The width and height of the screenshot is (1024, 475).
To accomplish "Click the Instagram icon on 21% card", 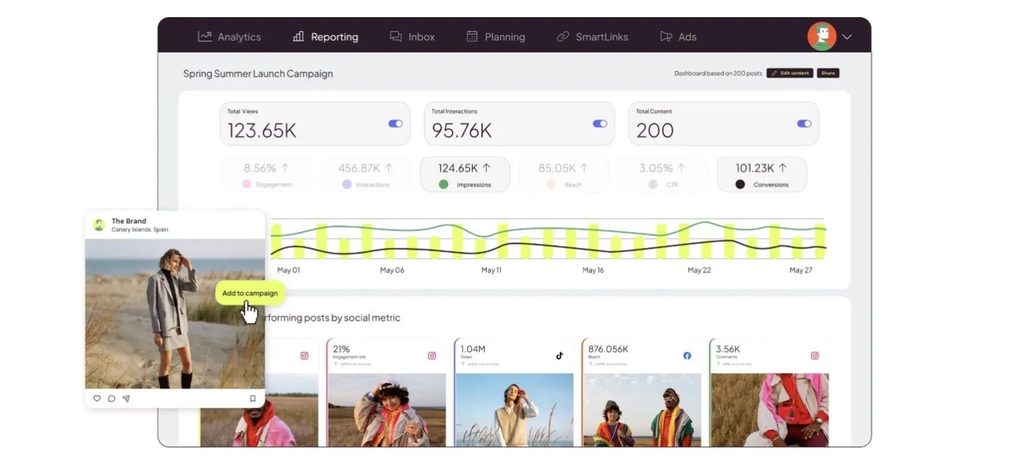I will (x=432, y=355).
